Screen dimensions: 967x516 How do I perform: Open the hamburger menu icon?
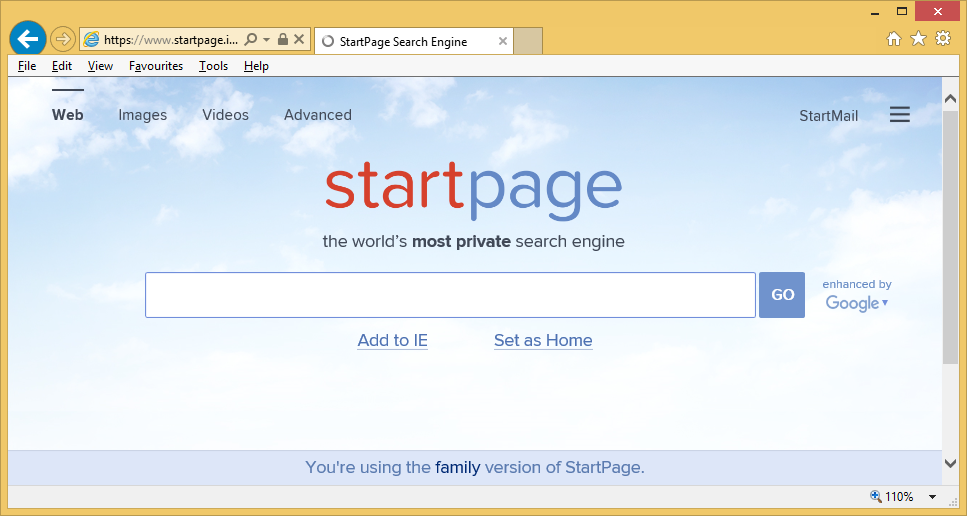coord(900,115)
